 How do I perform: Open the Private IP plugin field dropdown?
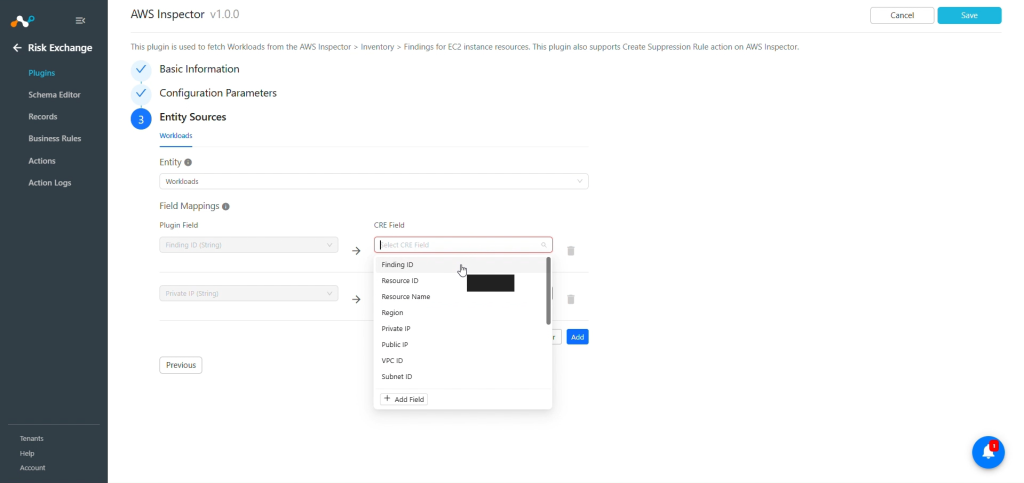click(x=249, y=293)
